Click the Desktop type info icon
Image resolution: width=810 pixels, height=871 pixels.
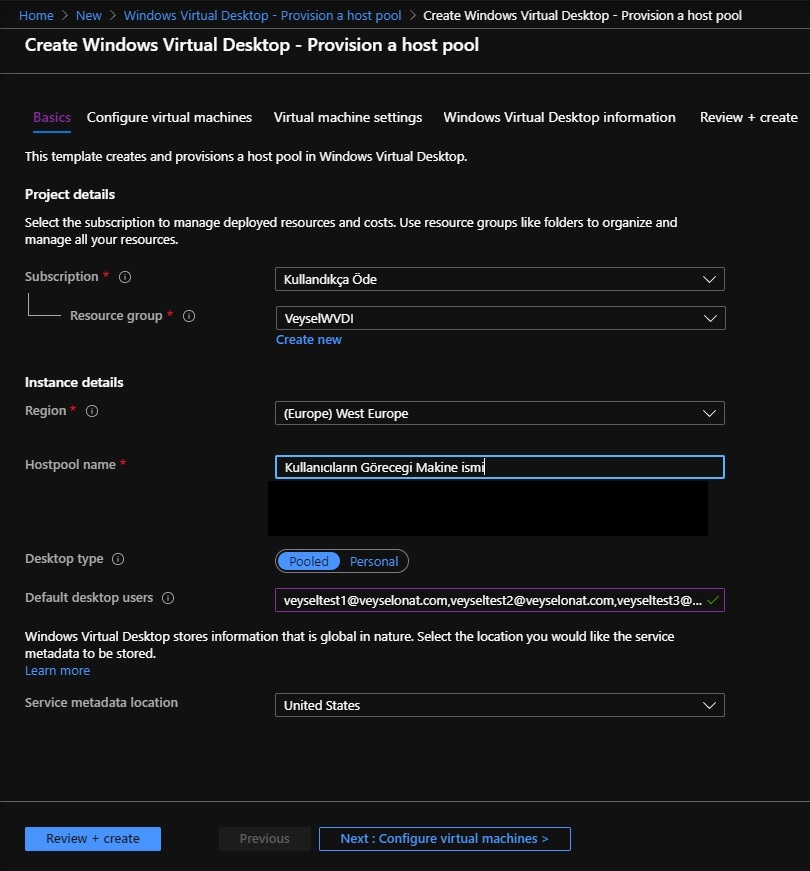click(118, 559)
